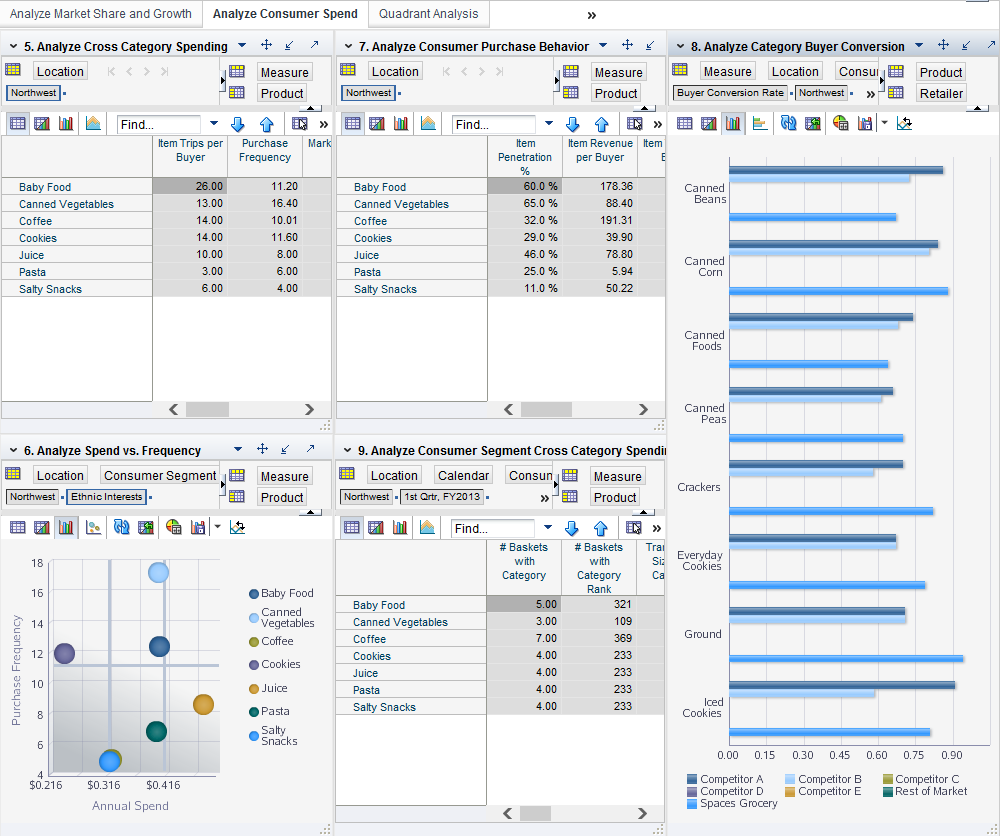Click Find Next down arrow in panel 7

572,124
